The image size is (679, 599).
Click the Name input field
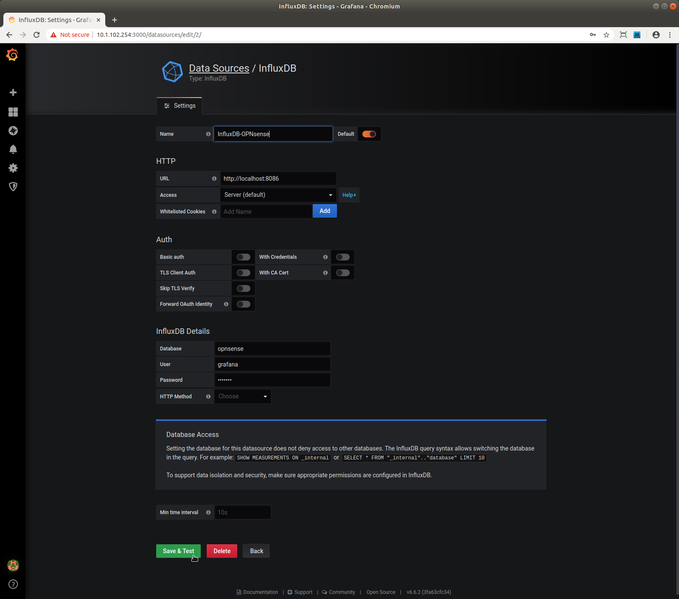pos(273,134)
